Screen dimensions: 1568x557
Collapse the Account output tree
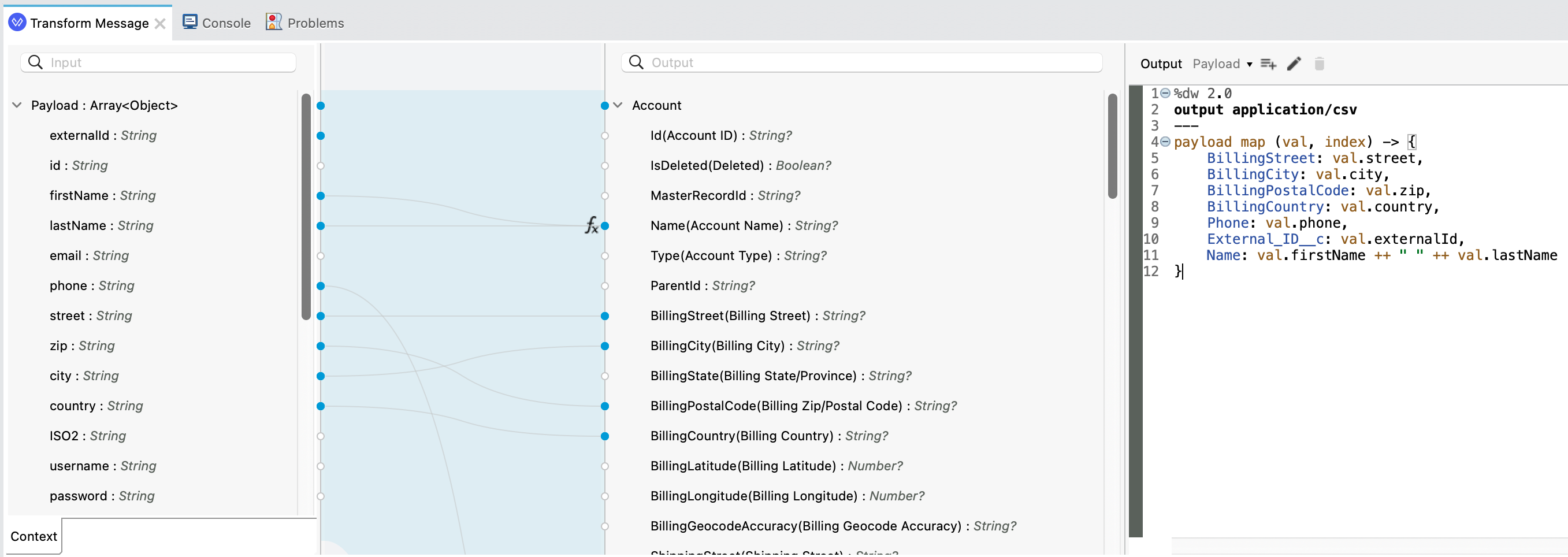coord(618,104)
